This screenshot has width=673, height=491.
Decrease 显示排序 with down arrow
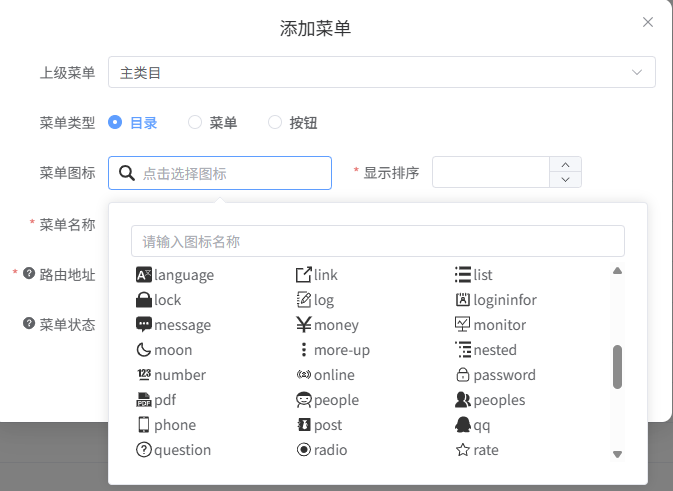tap(565, 180)
